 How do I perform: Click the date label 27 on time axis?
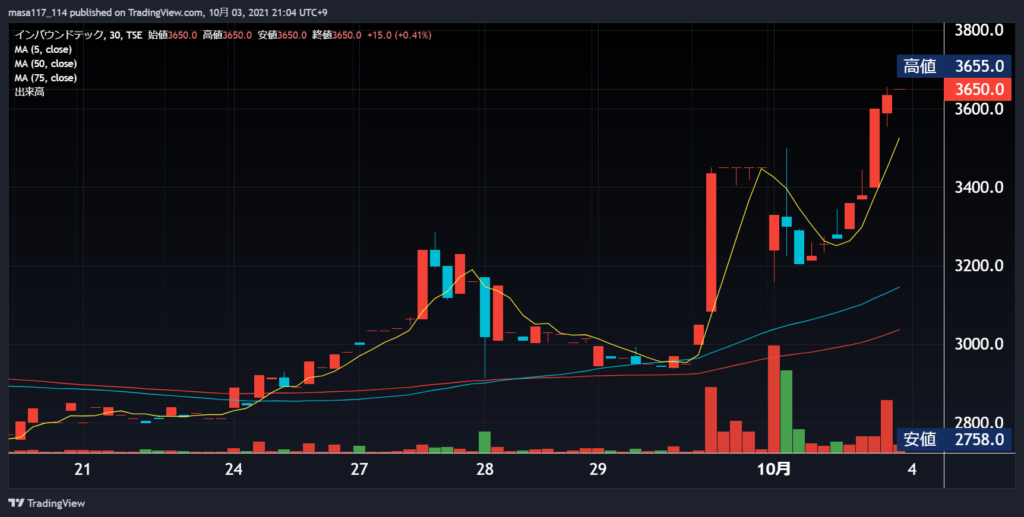359,469
